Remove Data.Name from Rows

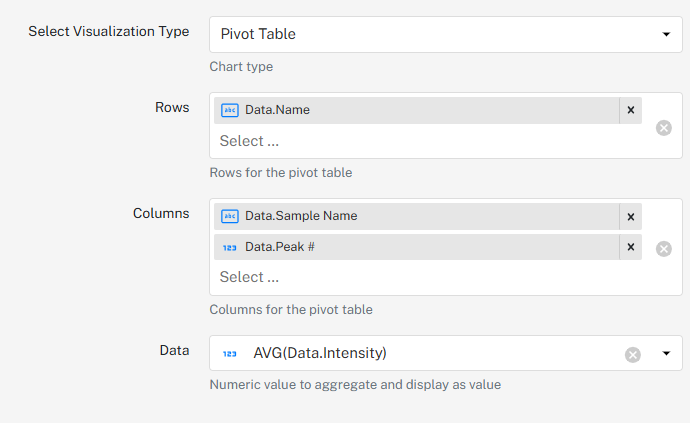click(631, 110)
